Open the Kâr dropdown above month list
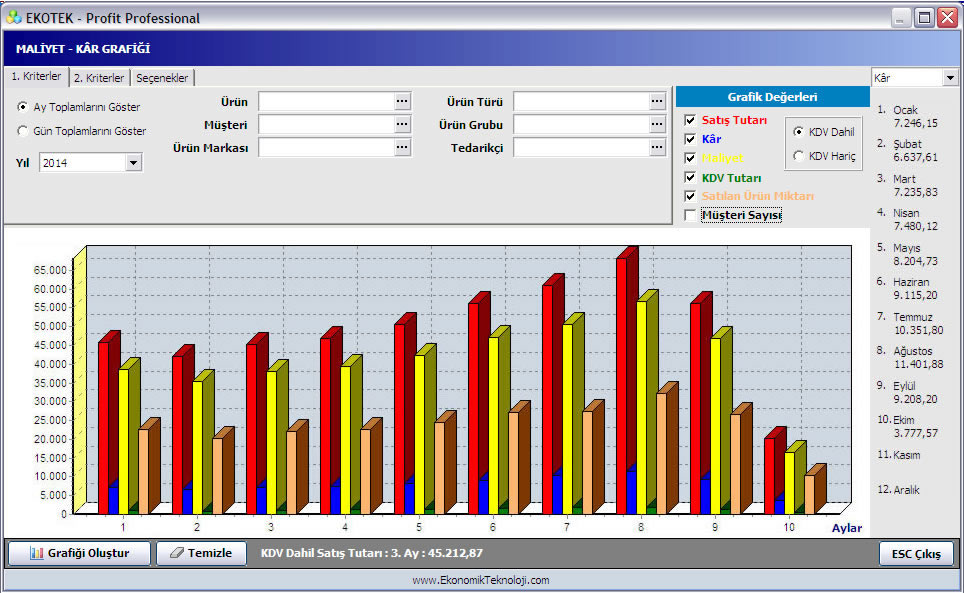964x593 pixels. point(950,78)
